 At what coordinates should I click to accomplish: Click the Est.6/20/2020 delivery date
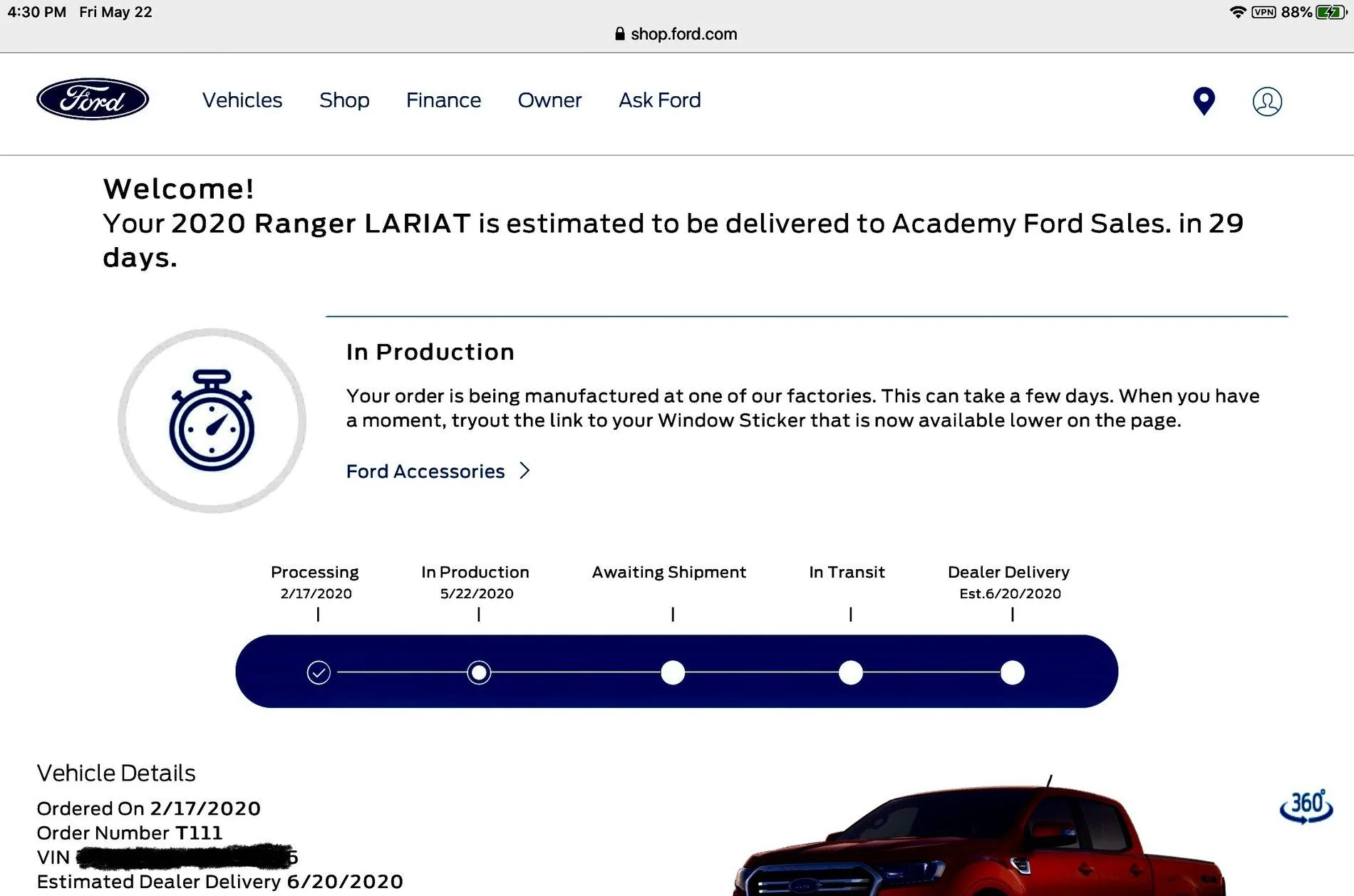pyautogui.click(x=1010, y=593)
